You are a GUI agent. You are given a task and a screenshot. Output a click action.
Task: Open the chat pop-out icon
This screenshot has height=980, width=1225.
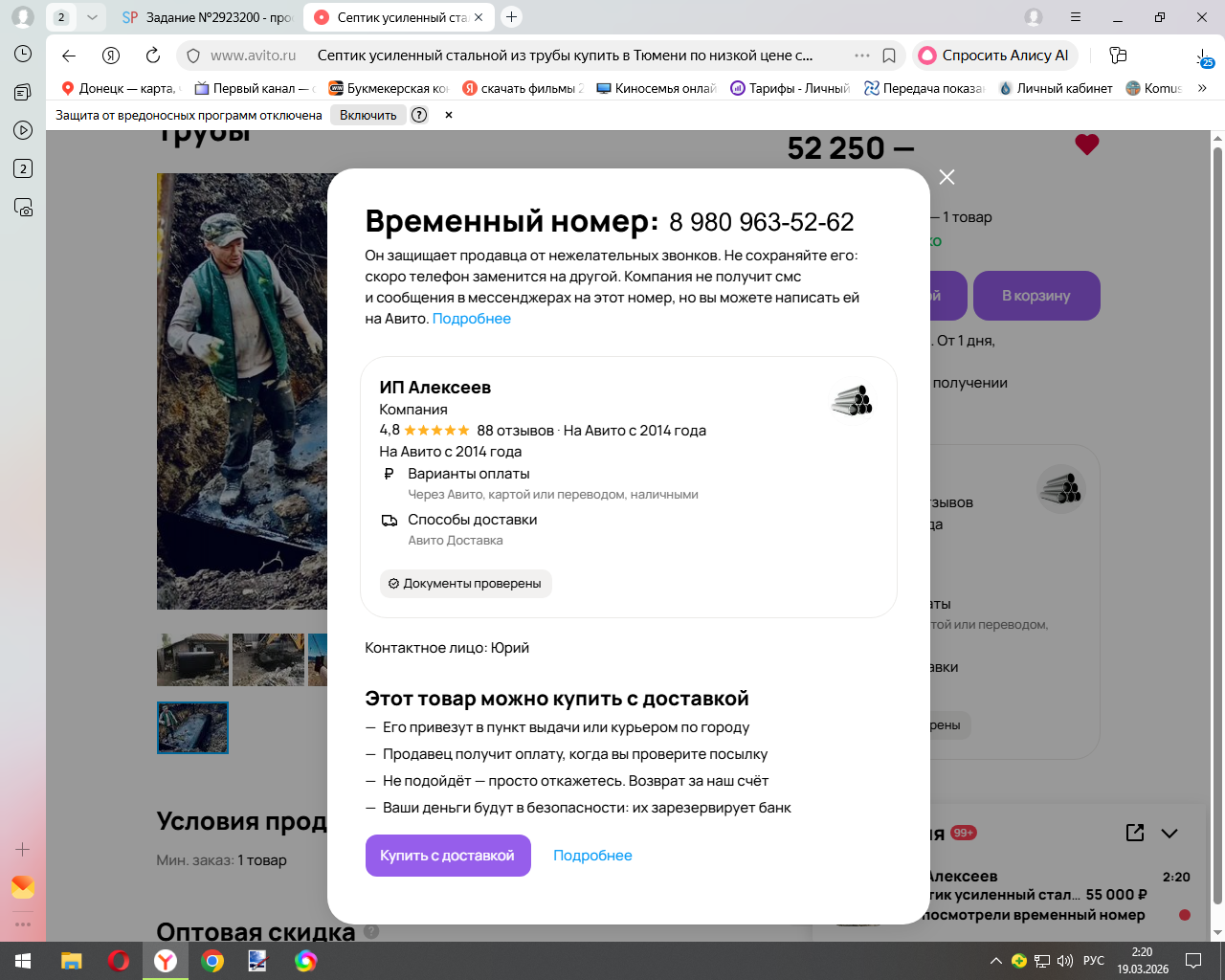click(1135, 833)
